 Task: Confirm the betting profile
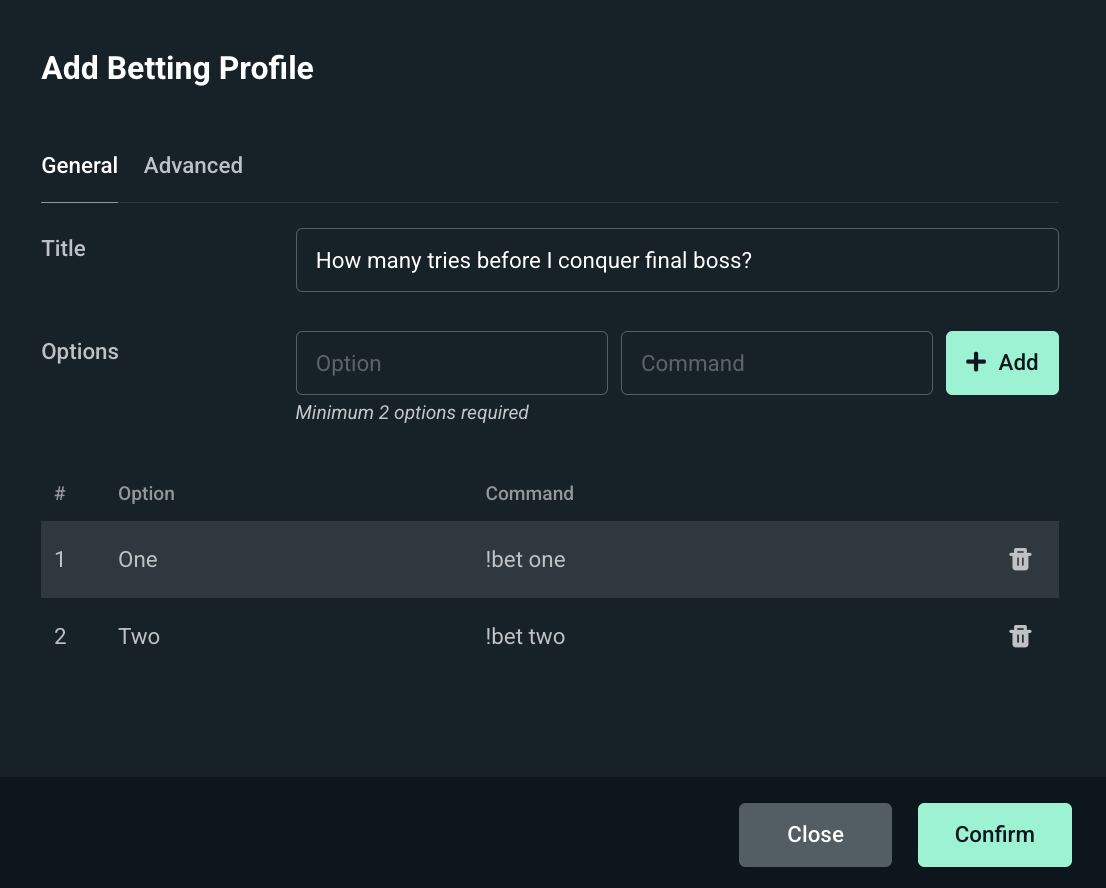click(995, 834)
